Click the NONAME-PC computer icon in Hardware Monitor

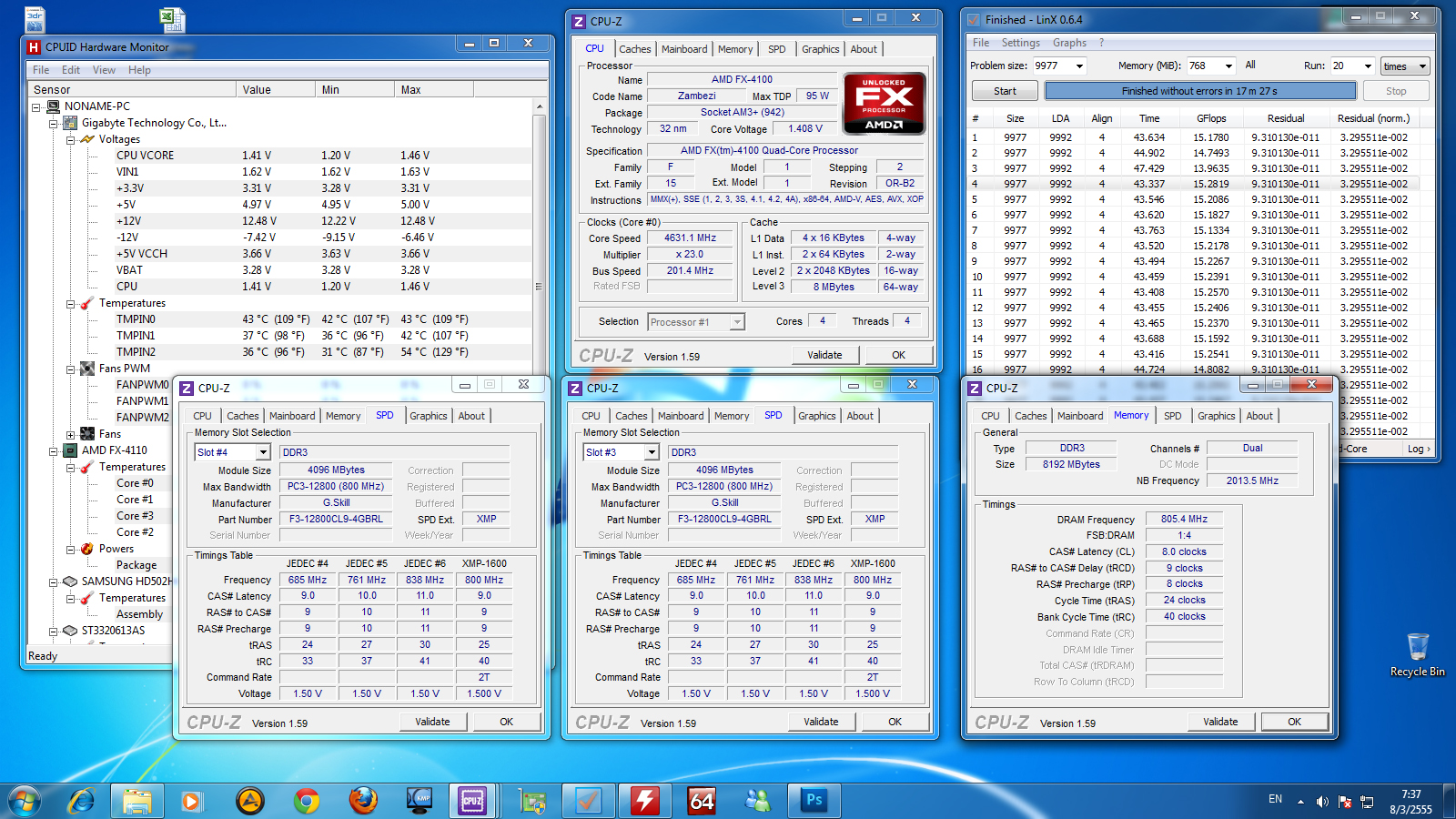(54, 106)
